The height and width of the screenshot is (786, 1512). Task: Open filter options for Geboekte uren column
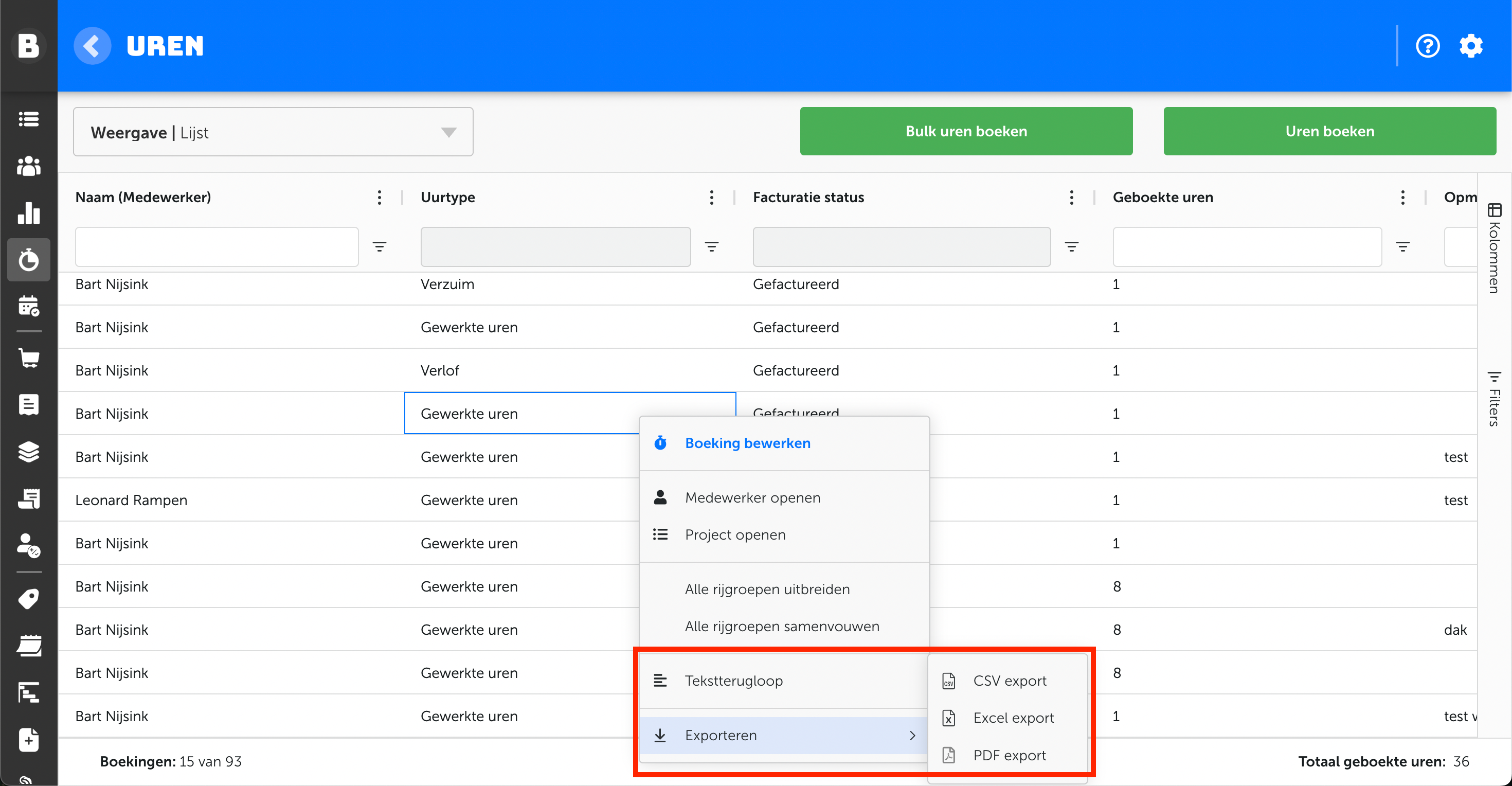(x=1403, y=247)
